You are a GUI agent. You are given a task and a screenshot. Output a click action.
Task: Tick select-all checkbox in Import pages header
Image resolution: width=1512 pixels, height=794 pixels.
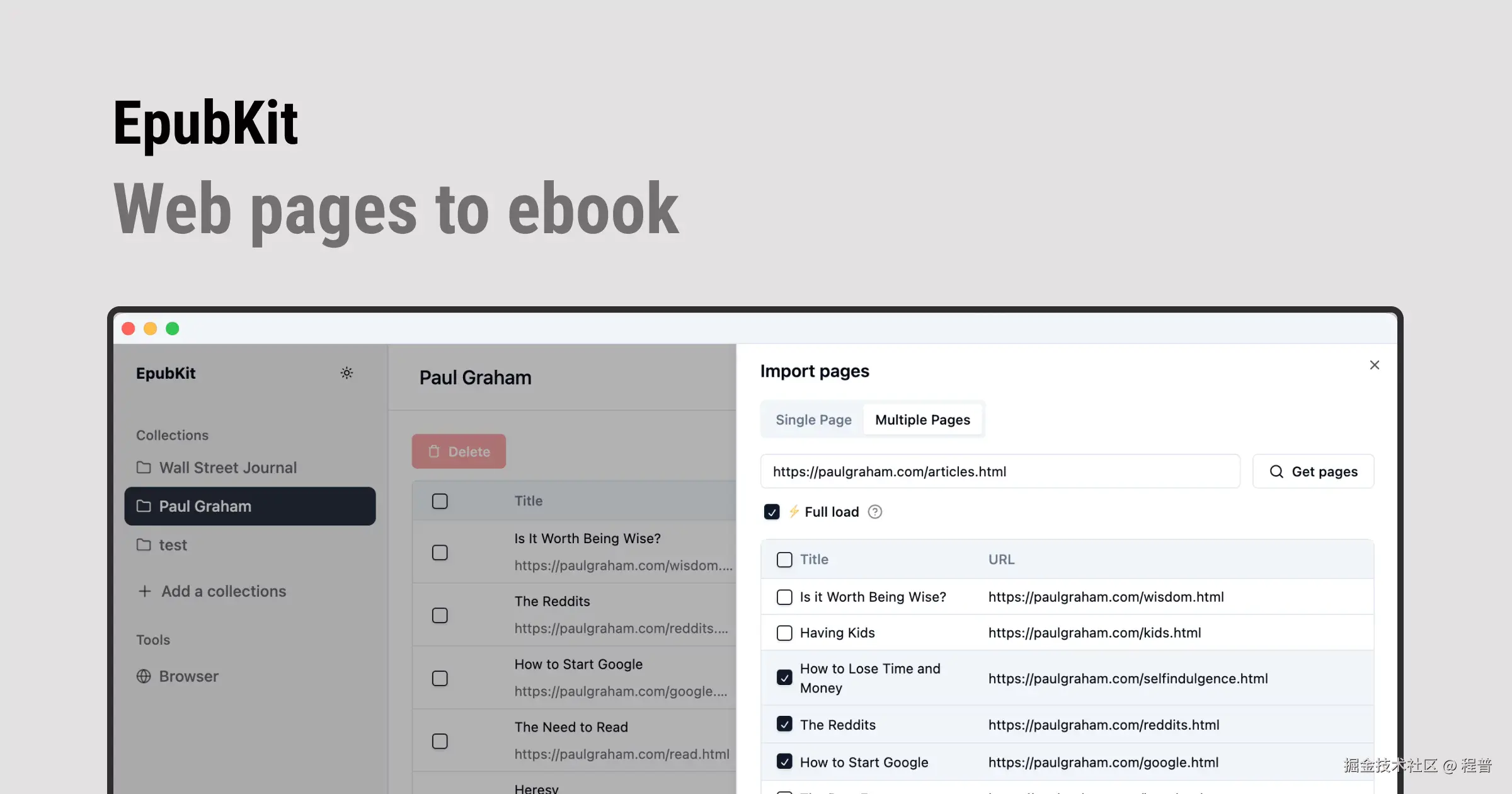click(784, 560)
